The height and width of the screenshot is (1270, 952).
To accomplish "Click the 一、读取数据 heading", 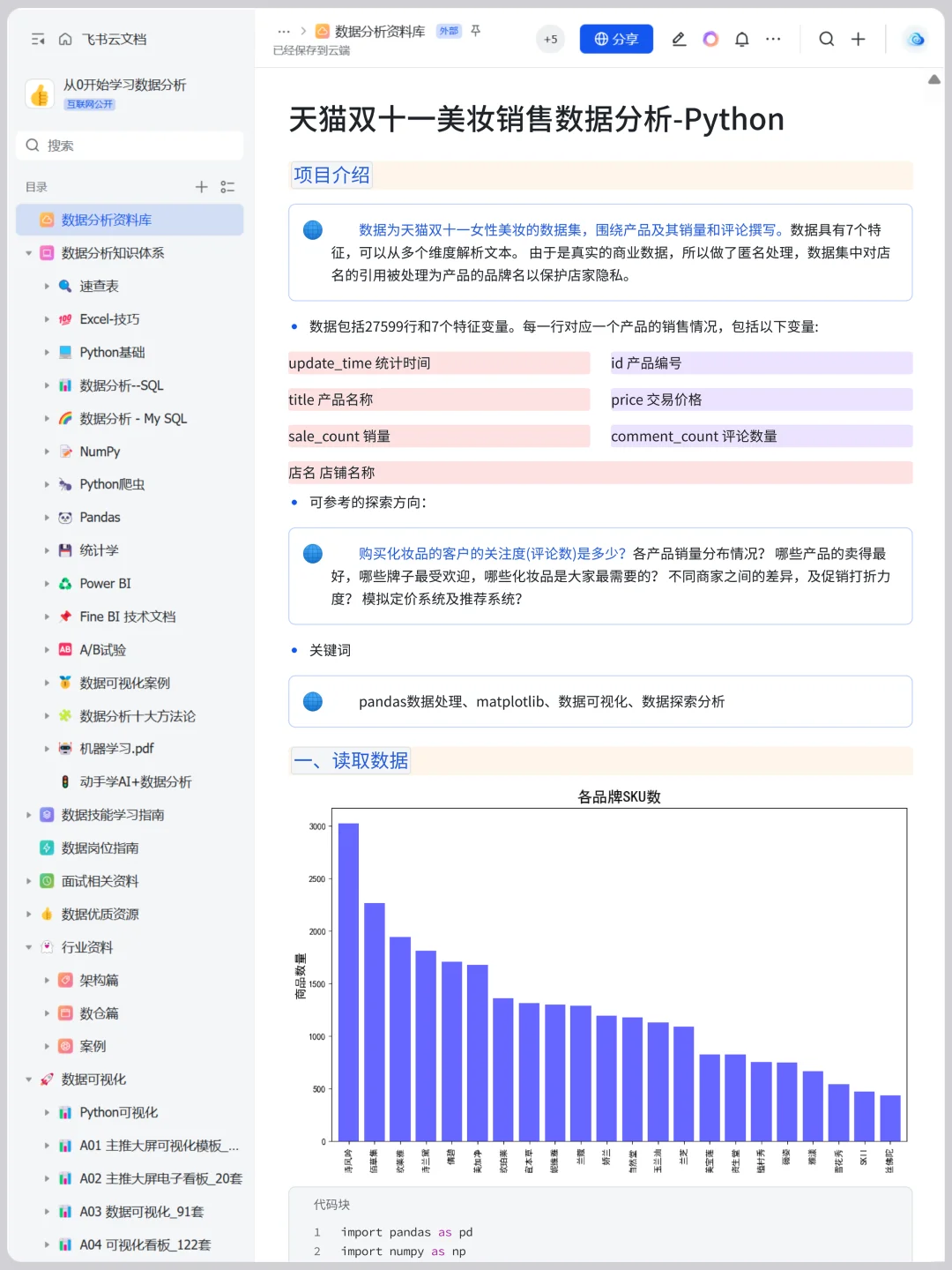I will 351,760.
